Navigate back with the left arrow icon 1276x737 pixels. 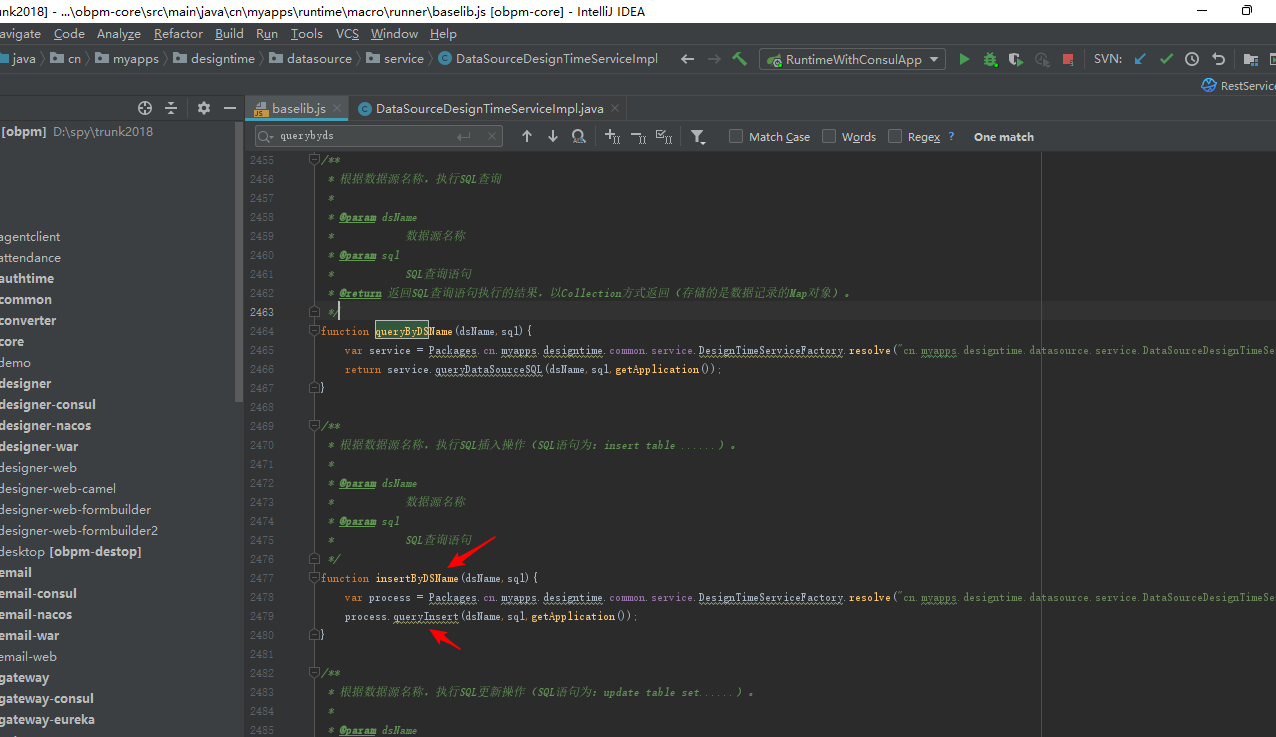tap(687, 59)
